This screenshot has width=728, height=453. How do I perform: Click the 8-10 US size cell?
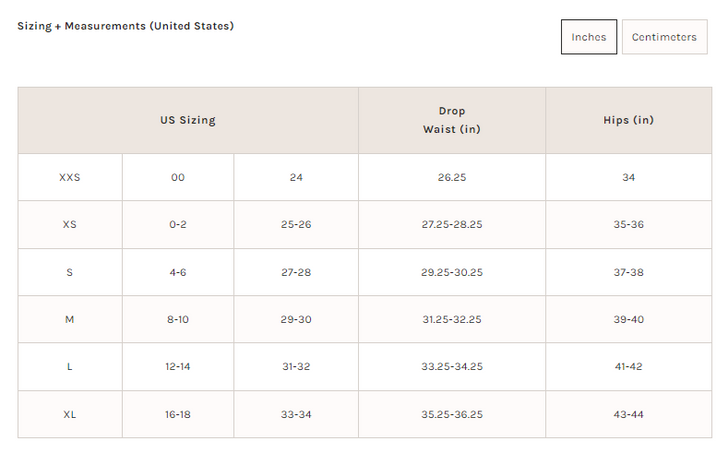tap(178, 319)
